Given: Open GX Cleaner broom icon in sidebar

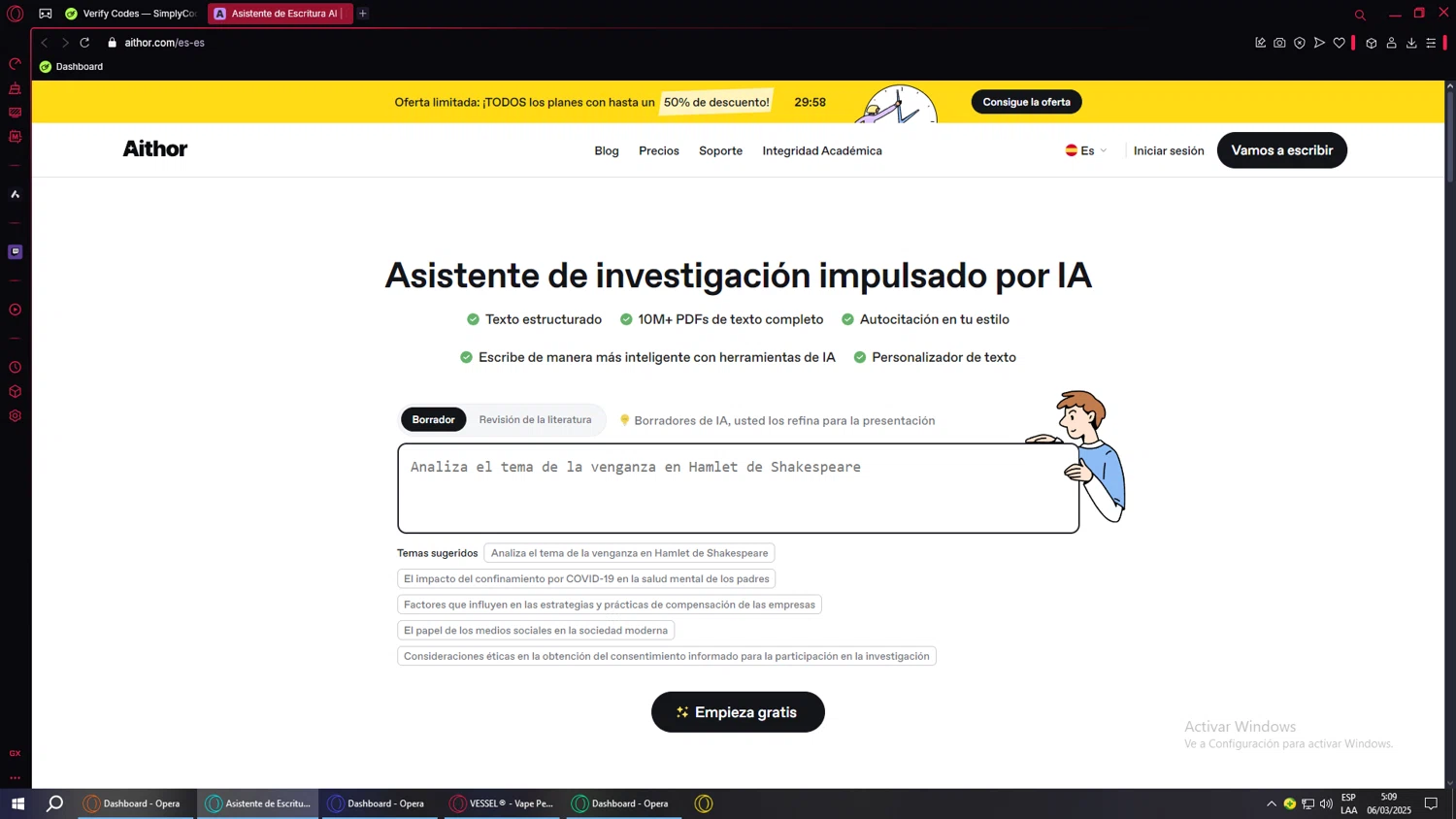Looking at the screenshot, I should 15,88.
